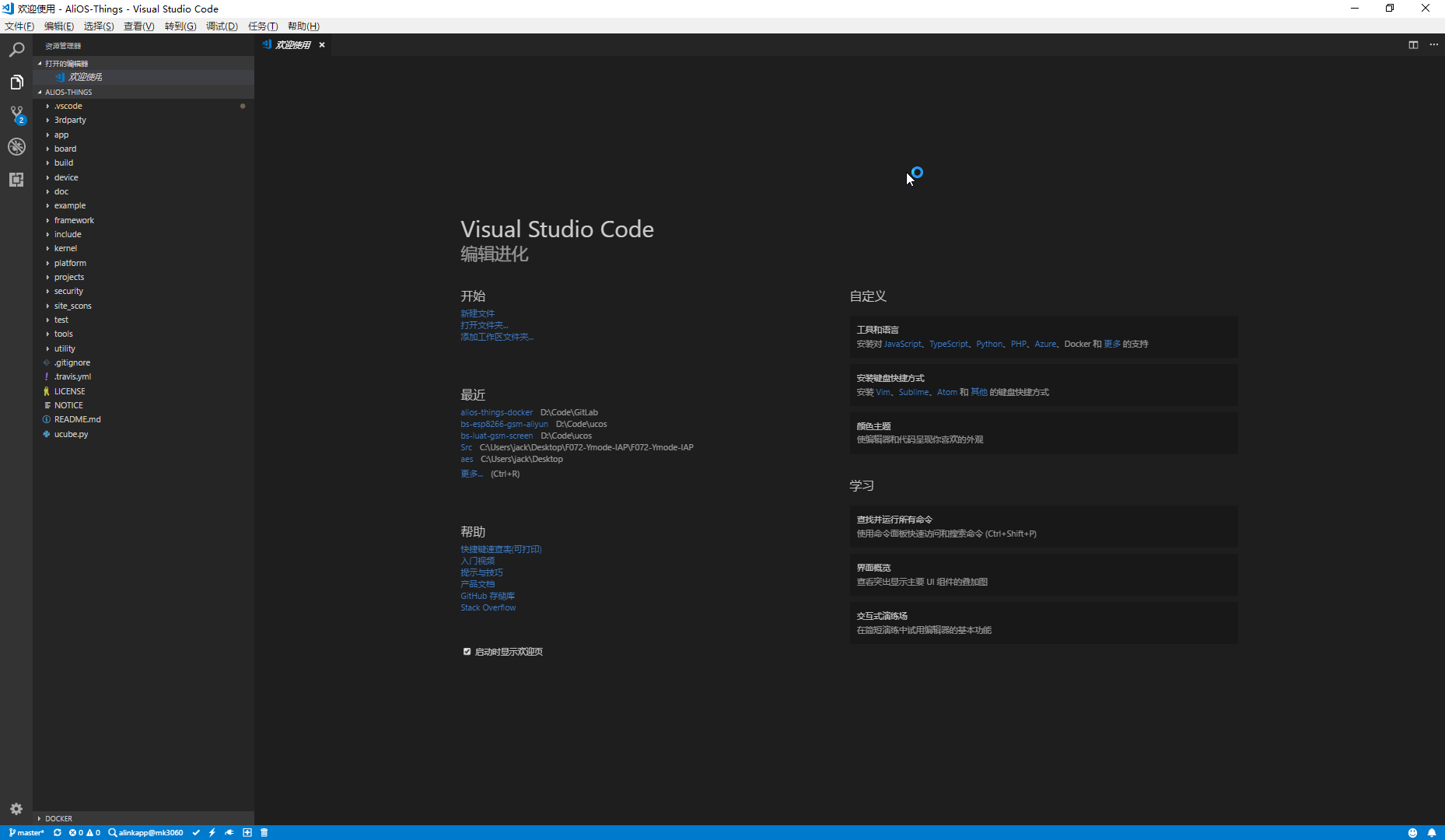Open LICENSE file in explorer

[143, 391]
